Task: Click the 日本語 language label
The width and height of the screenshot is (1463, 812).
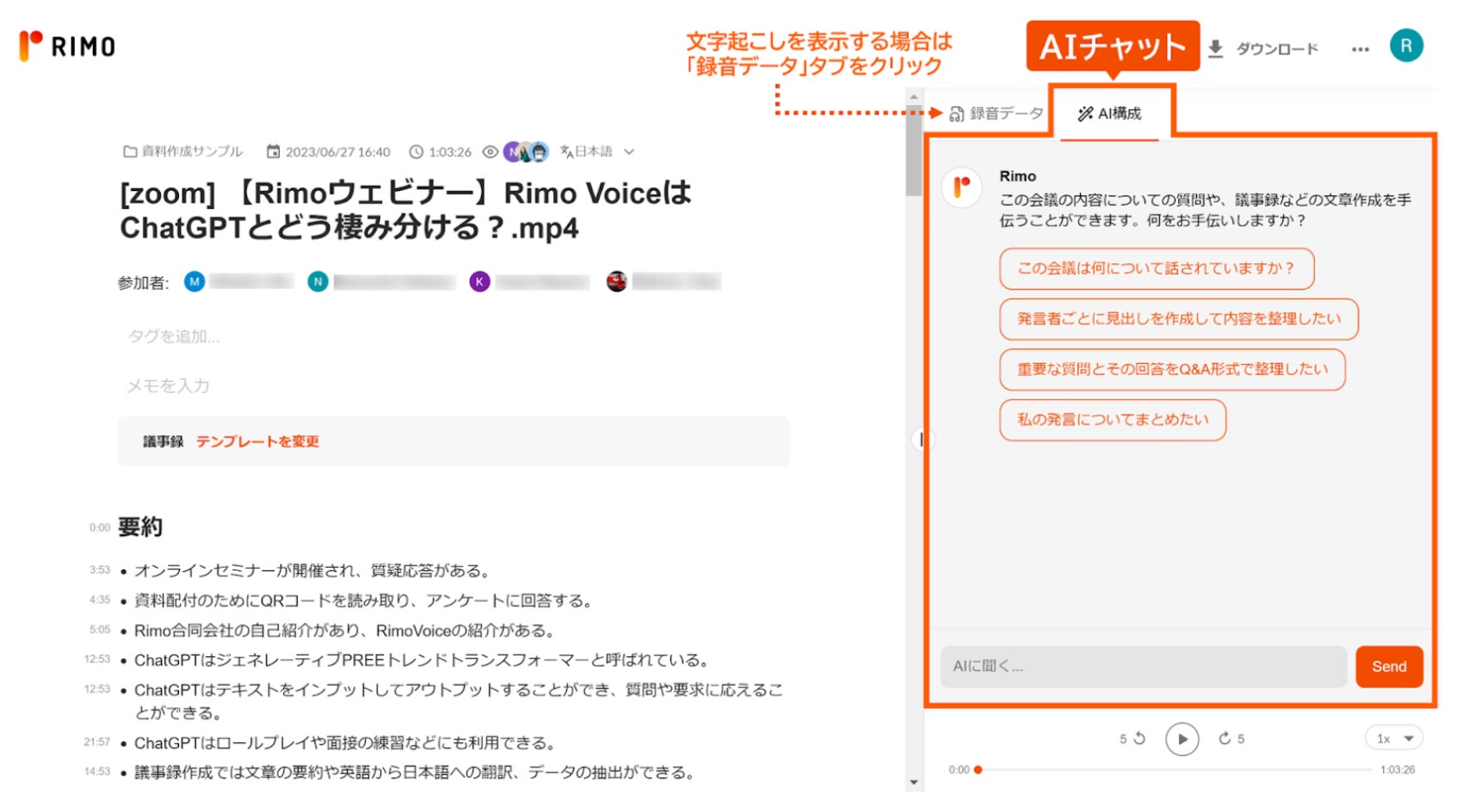Action: tap(594, 151)
